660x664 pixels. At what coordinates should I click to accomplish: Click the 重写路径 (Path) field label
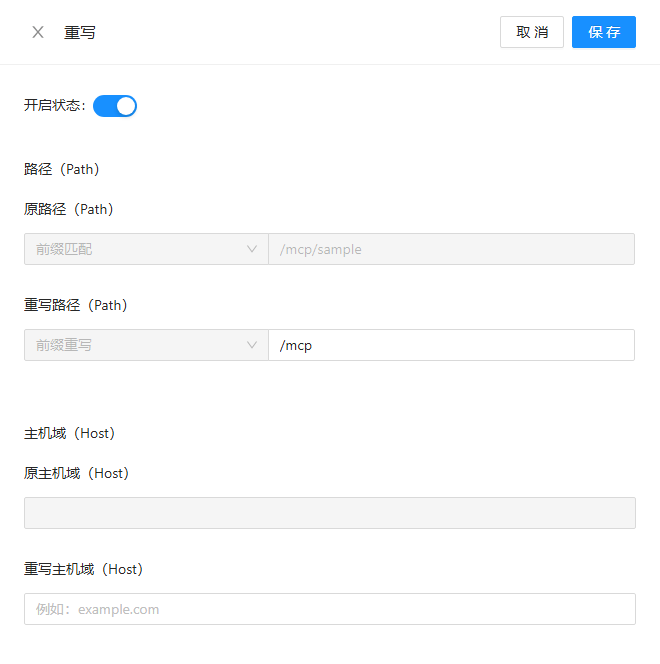tap(76, 305)
